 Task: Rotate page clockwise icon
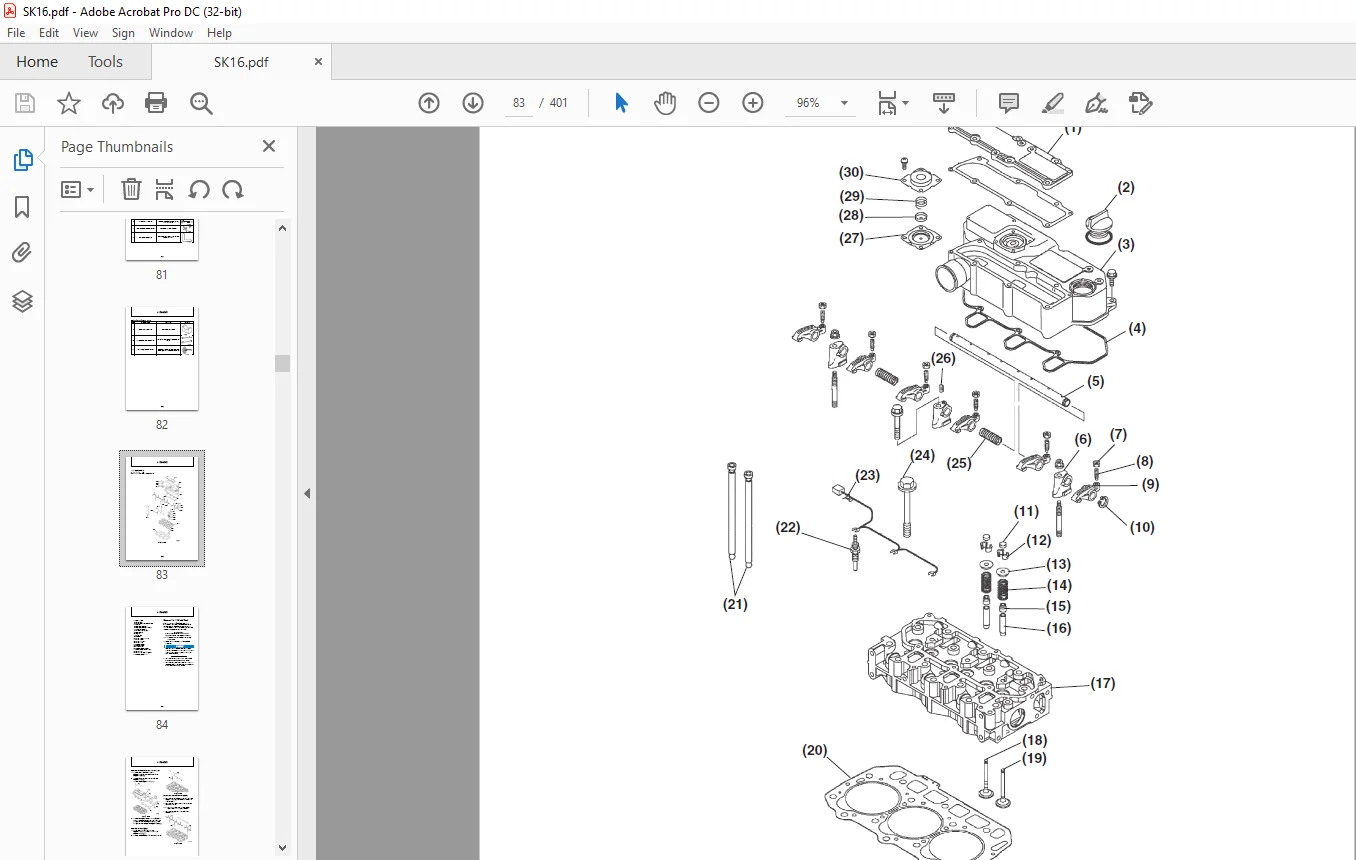coord(233,189)
